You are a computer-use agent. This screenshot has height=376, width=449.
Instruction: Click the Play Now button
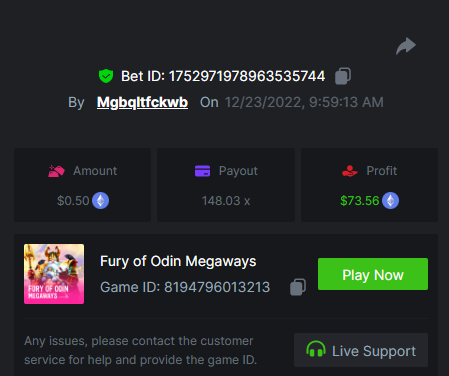pos(373,274)
